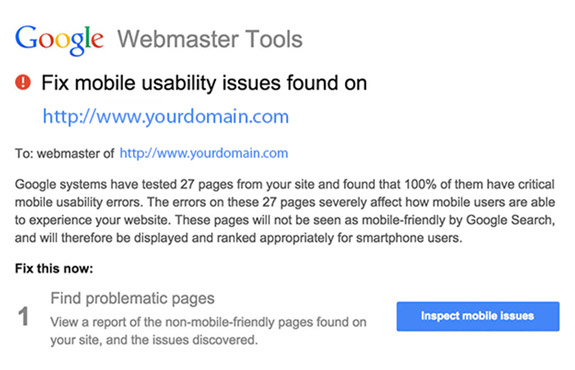Screen dimensions: 575x370
Task: Click the Google logo
Action: [x=59, y=40]
